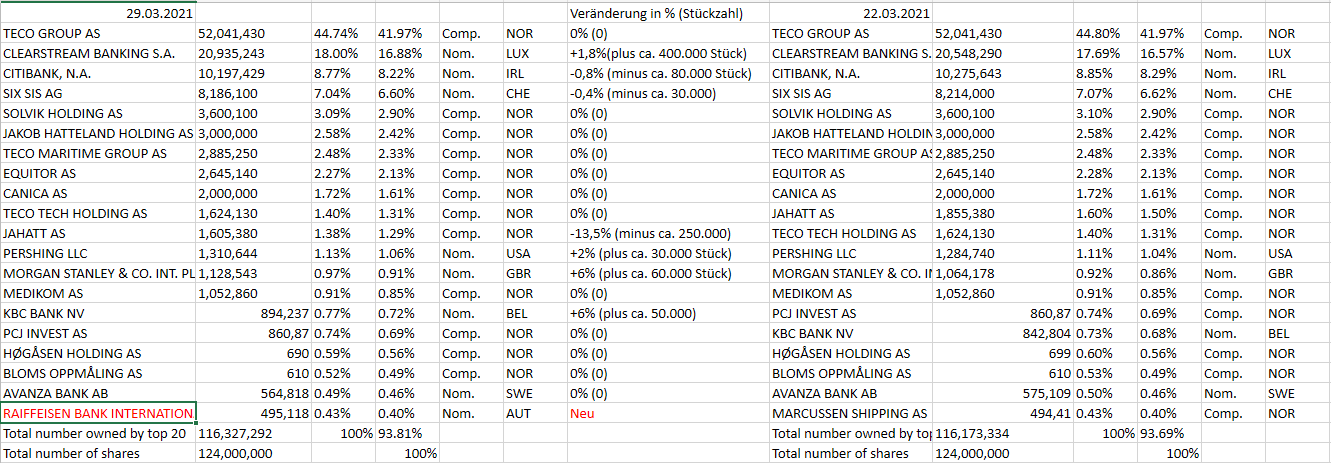This screenshot has width=1331, height=463.
Task: Select MORGAN STANLEY +6% change cell
Action: 647,273
